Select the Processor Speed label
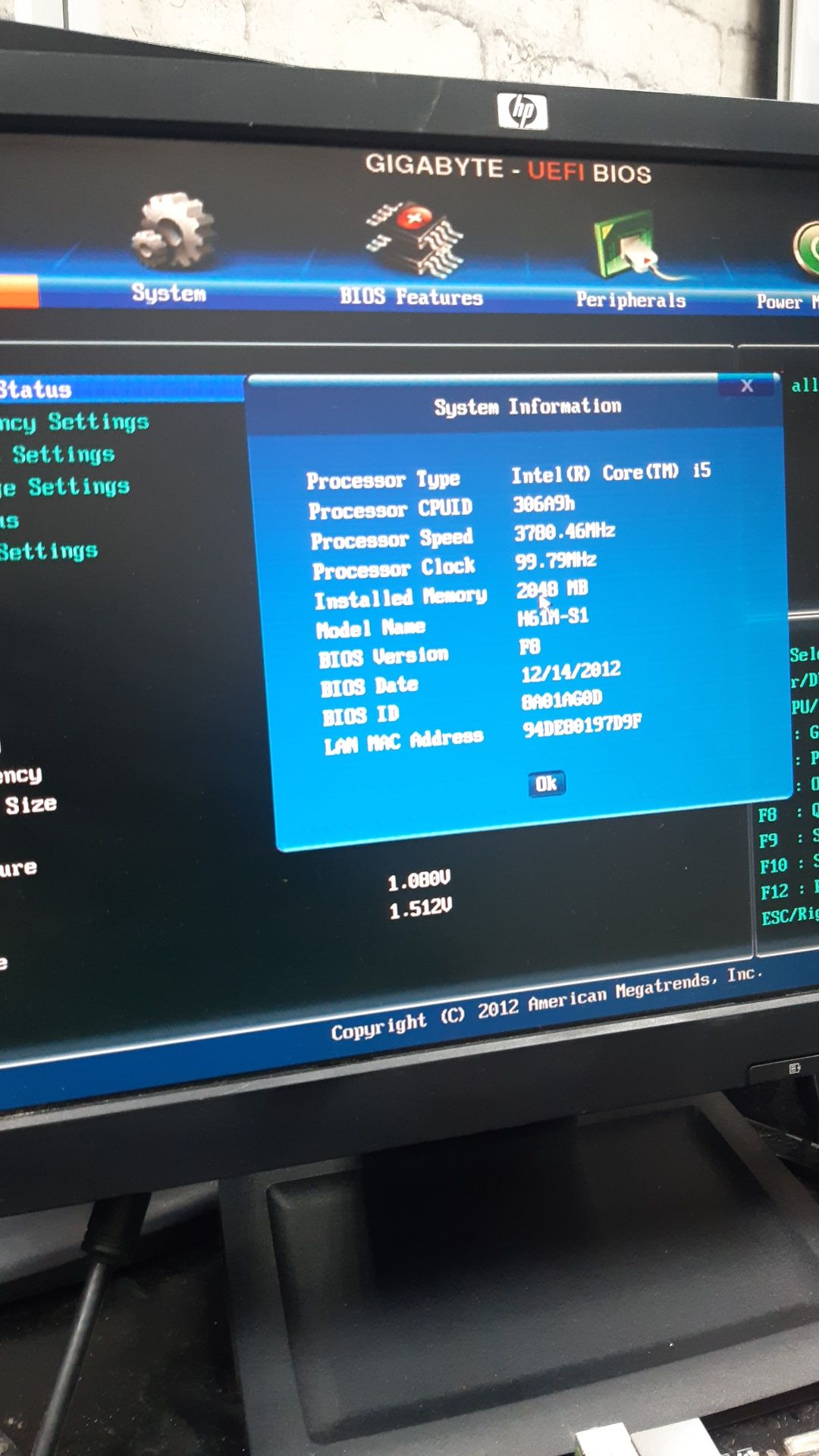 tap(392, 539)
